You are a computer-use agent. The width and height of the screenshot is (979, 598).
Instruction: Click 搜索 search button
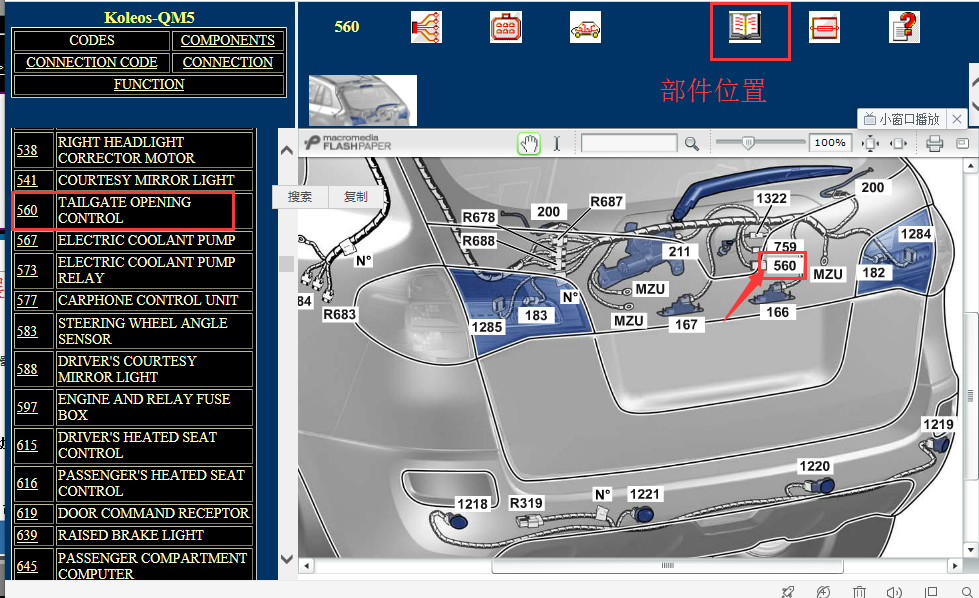pyautogui.click(x=300, y=197)
